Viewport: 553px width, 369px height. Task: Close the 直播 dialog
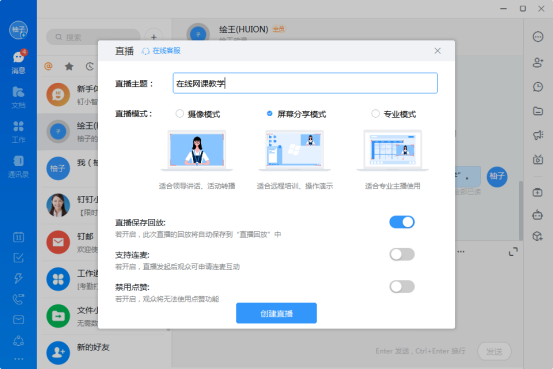pos(437,51)
